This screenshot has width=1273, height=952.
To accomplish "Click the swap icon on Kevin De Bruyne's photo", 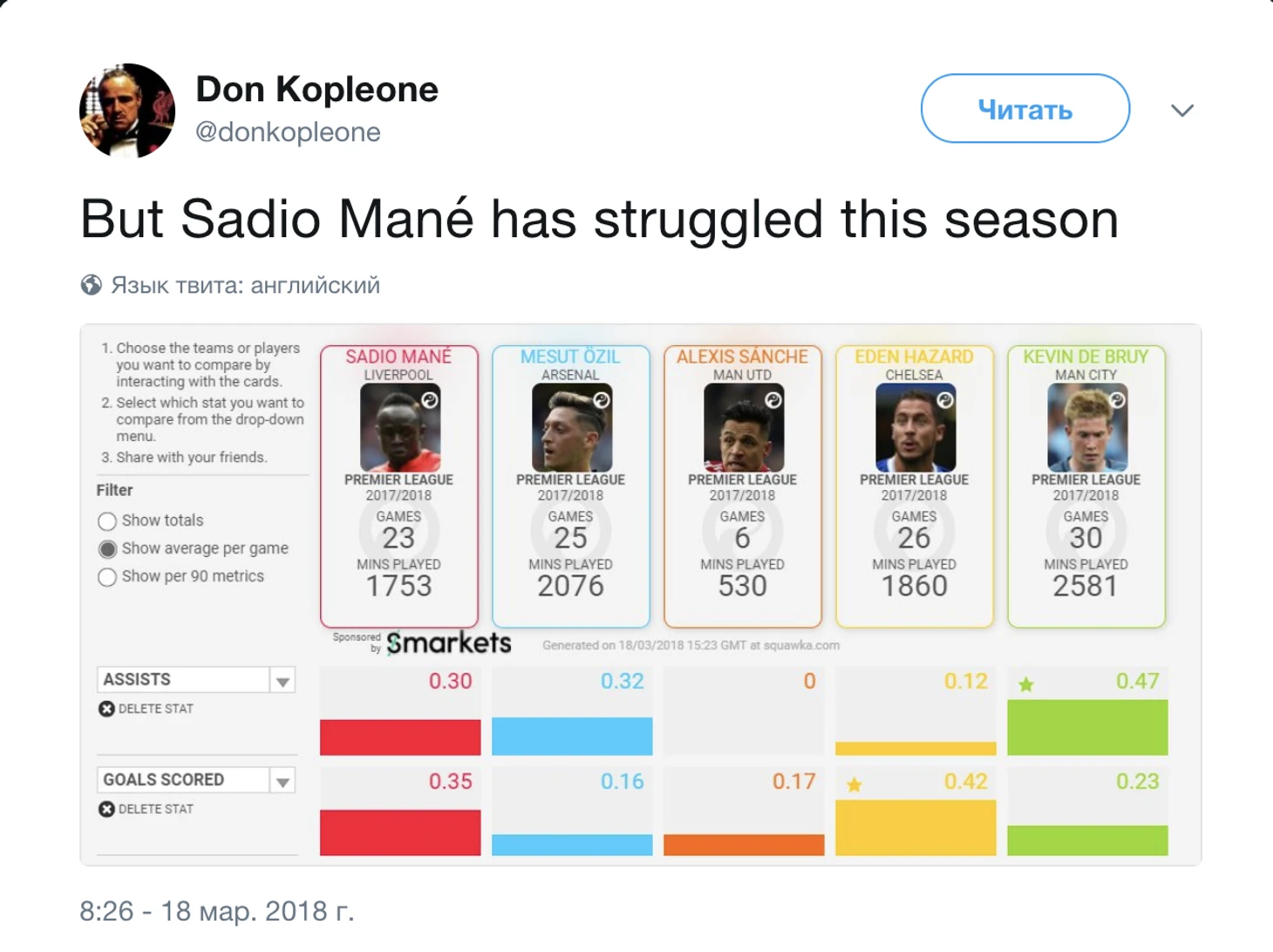I will (x=1117, y=400).
